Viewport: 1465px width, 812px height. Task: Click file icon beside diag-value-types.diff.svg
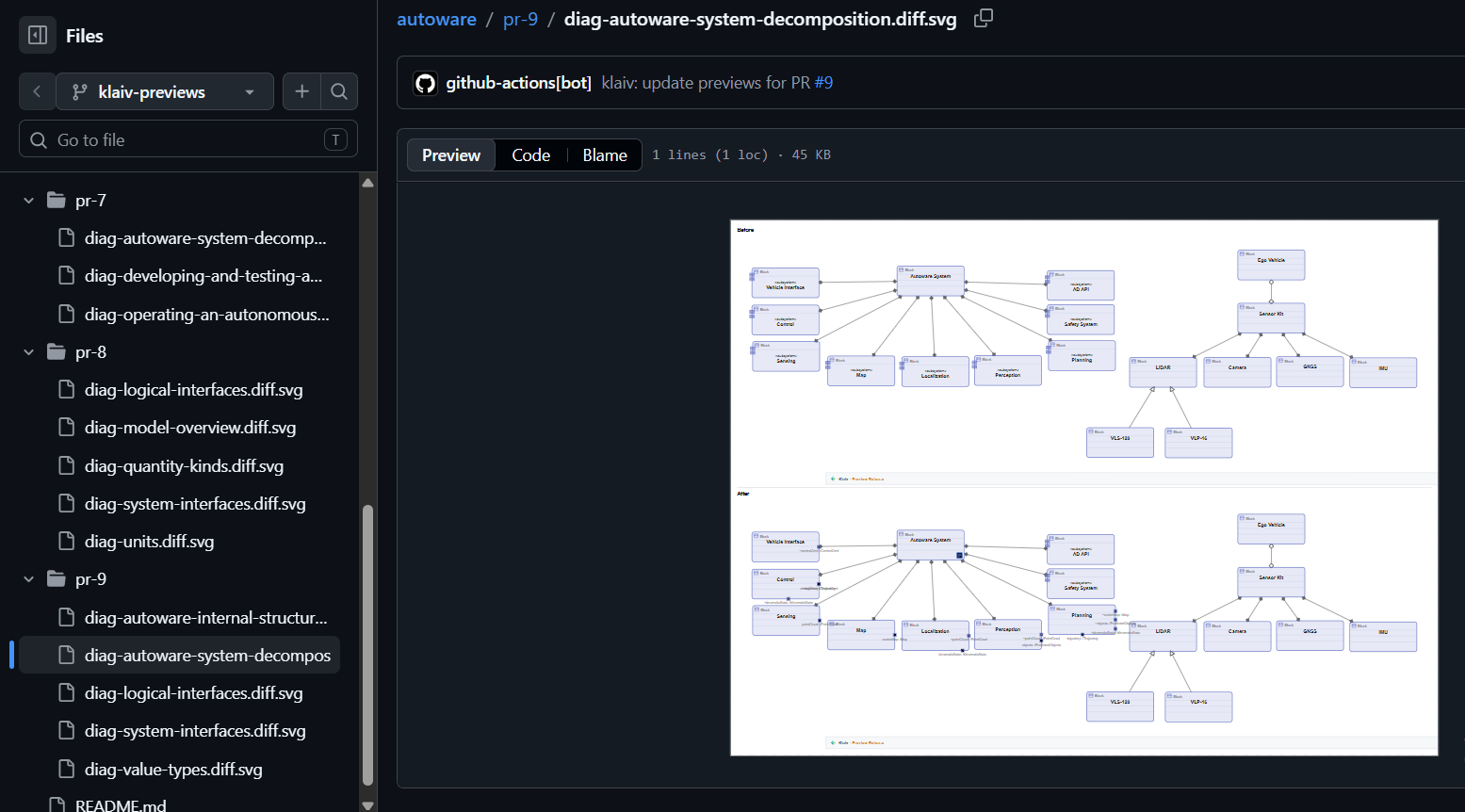pyautogui.click(x=67, y=770)
